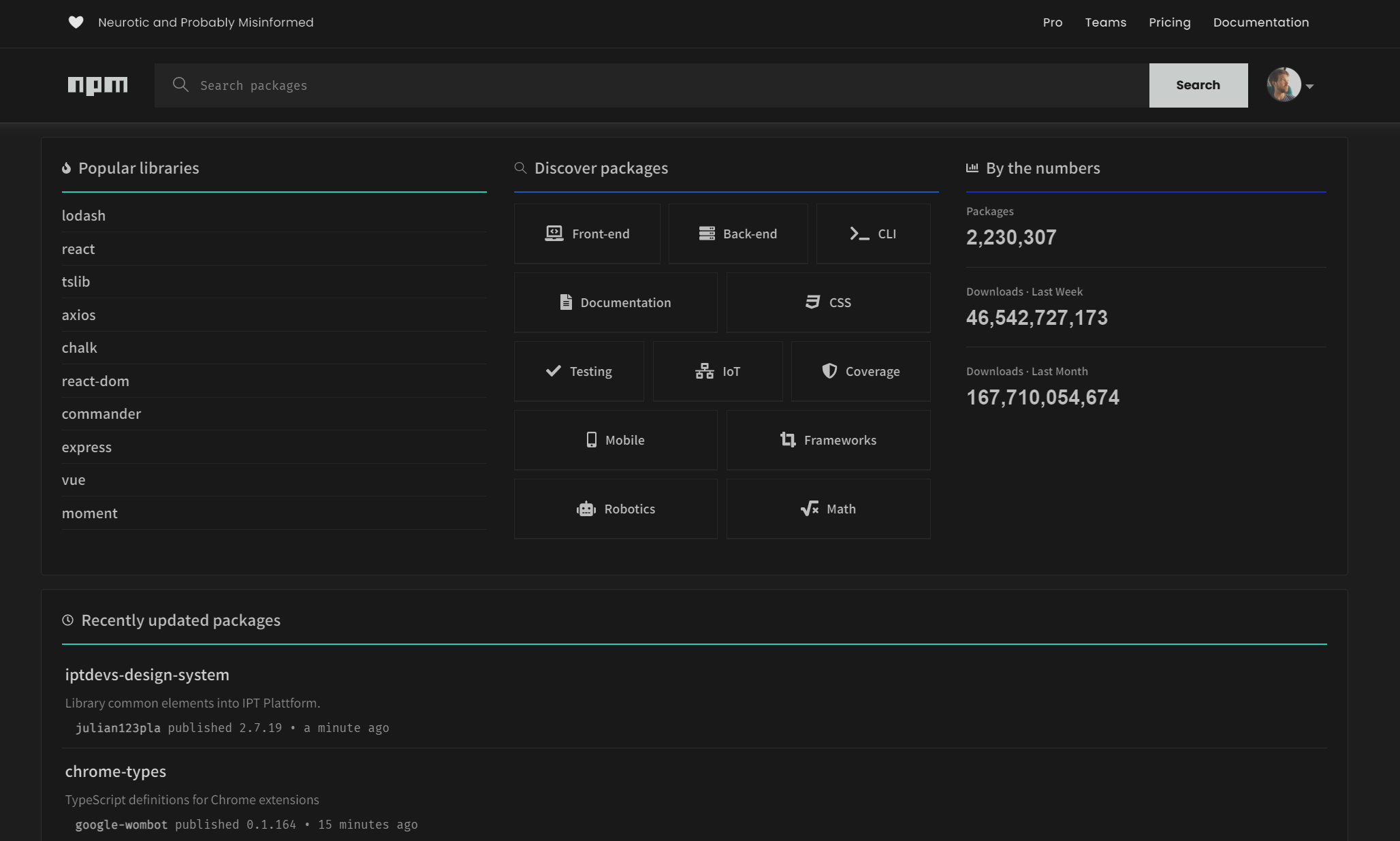Open the iptdevs-design-system package
Image resolution: width=1400 pixels, height=841 pixels.
[x=147, y=674]
